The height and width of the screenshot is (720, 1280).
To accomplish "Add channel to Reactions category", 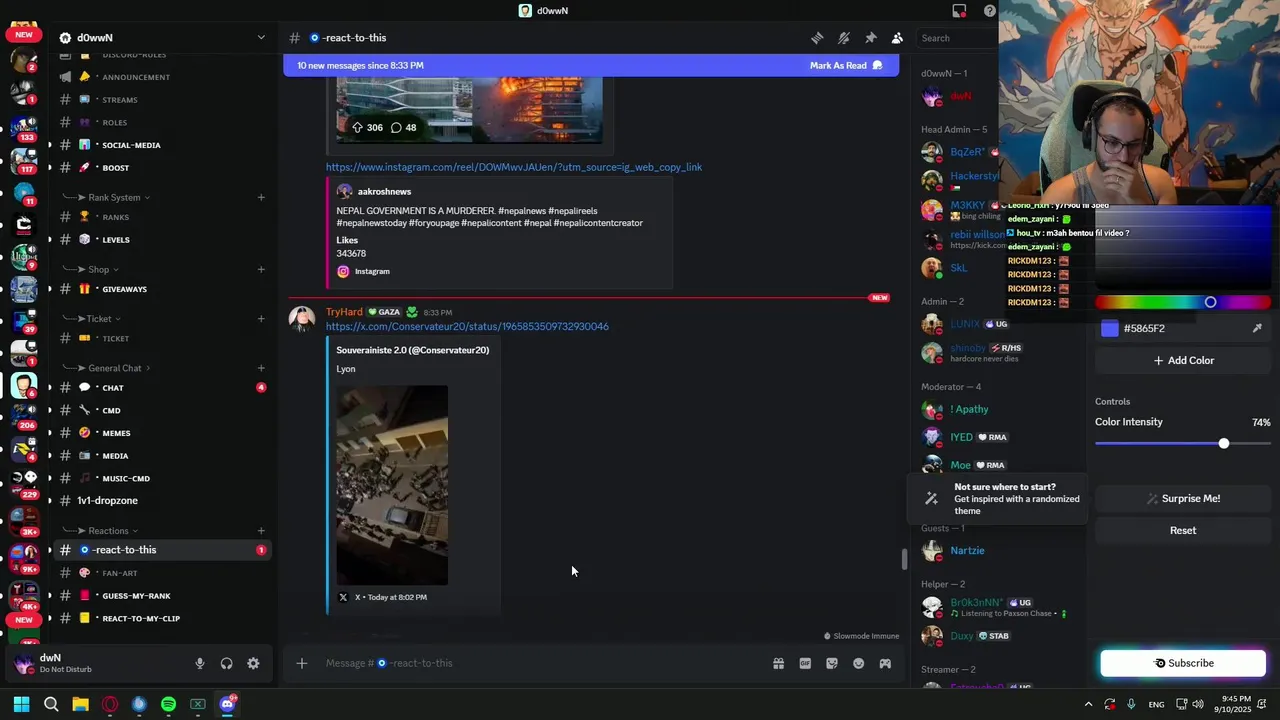I will pos(261,531).
